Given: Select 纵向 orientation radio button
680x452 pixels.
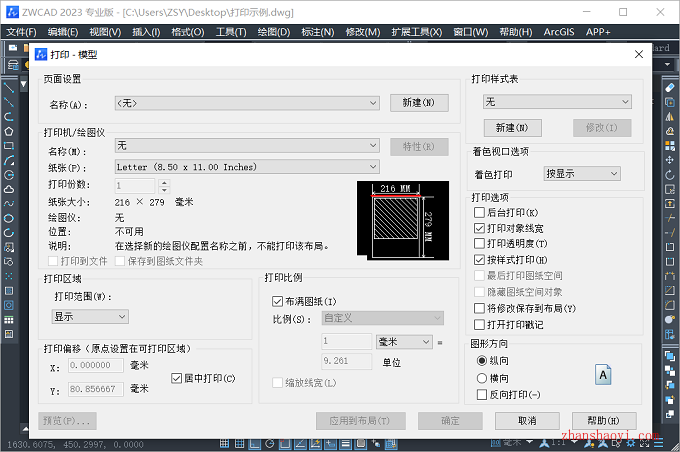Looking at the screenshot, I should tap(481, 360).
